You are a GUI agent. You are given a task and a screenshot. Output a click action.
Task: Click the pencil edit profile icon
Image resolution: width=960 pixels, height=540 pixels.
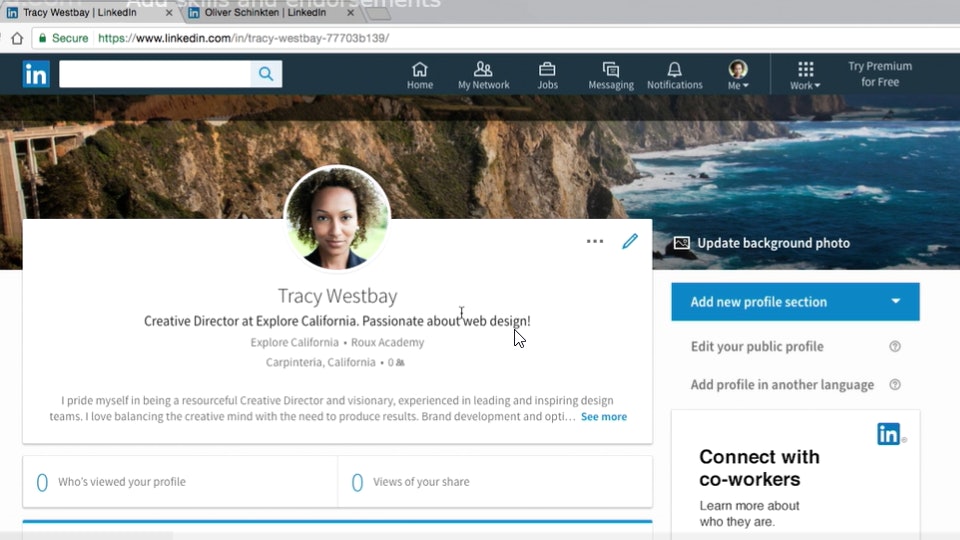(x=630, y=241)
